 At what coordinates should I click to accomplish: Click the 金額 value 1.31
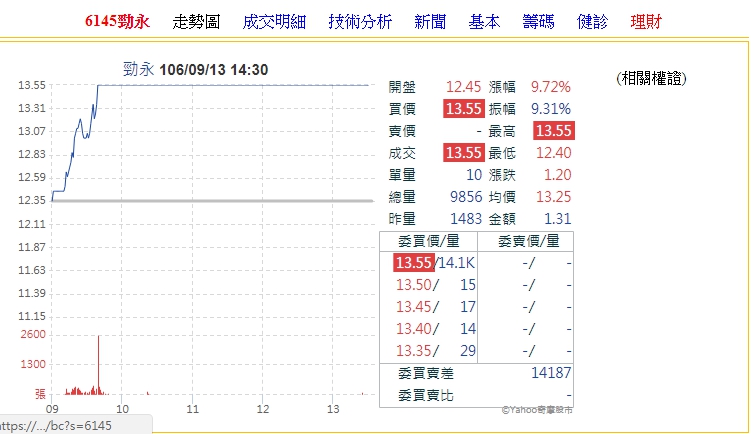tap(558, 219)
